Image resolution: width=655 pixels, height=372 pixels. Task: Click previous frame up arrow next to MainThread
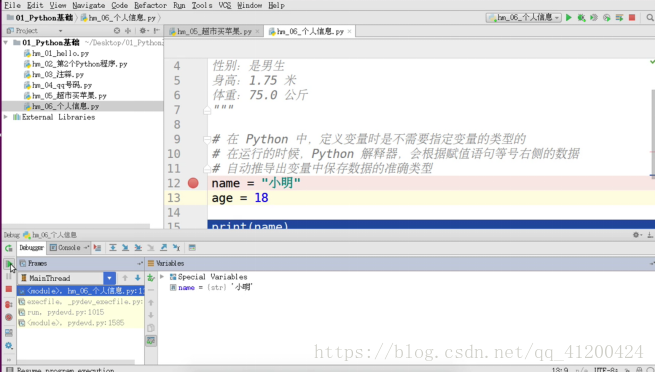coord(125,278)
